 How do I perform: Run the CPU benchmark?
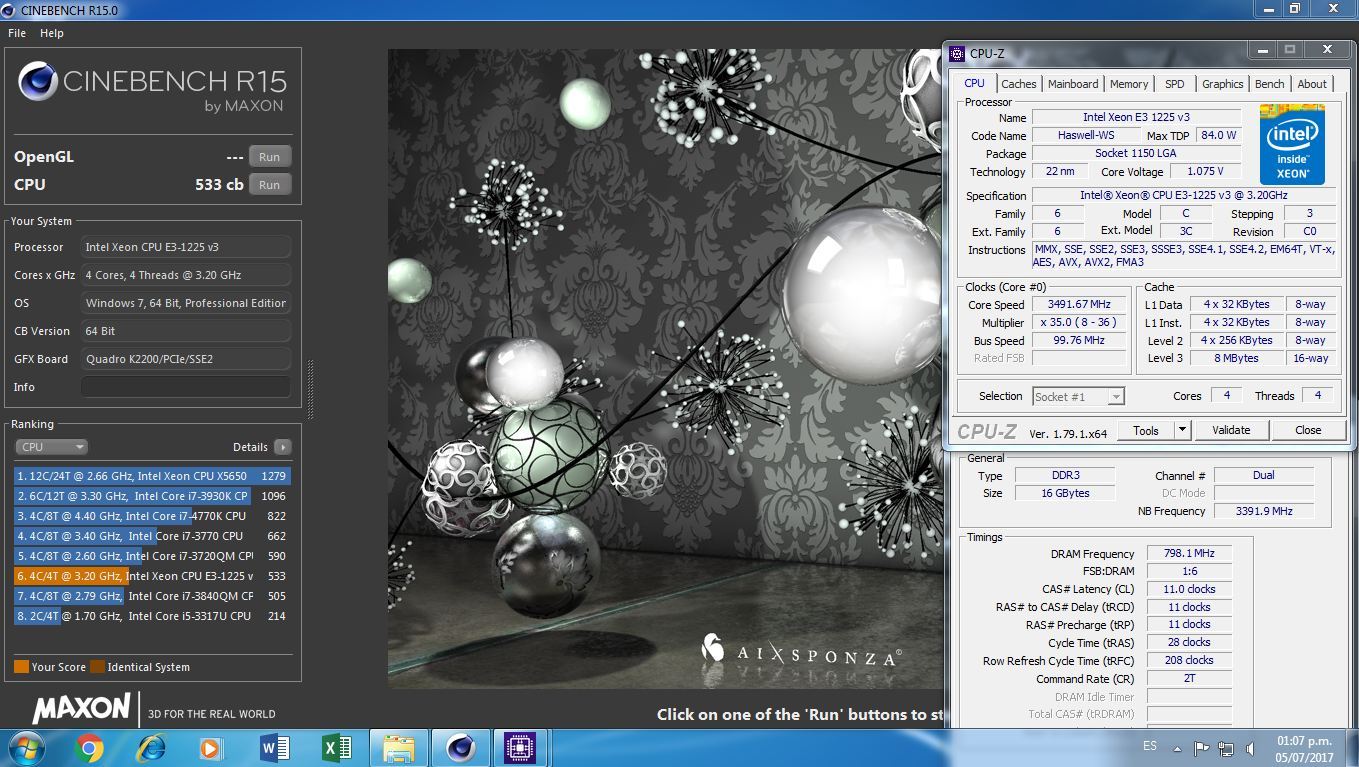tap(270, 185)
